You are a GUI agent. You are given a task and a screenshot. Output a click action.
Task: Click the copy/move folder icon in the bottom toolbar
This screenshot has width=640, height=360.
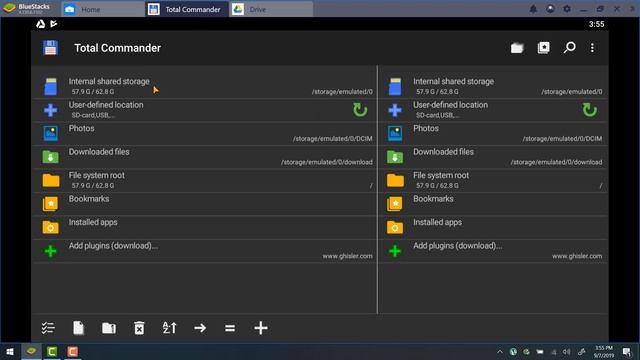pyautogui.click(x=109, y=328)
